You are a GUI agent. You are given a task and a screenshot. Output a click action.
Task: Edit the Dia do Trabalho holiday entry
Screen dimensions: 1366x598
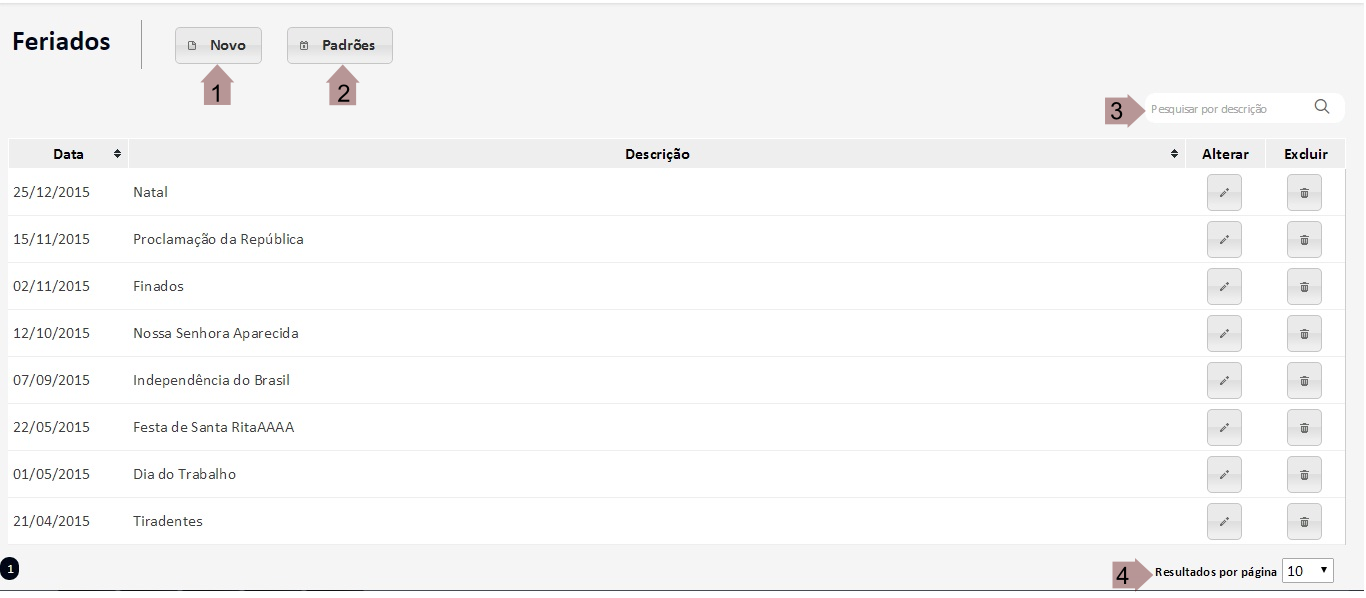(x=1224, y=475)
